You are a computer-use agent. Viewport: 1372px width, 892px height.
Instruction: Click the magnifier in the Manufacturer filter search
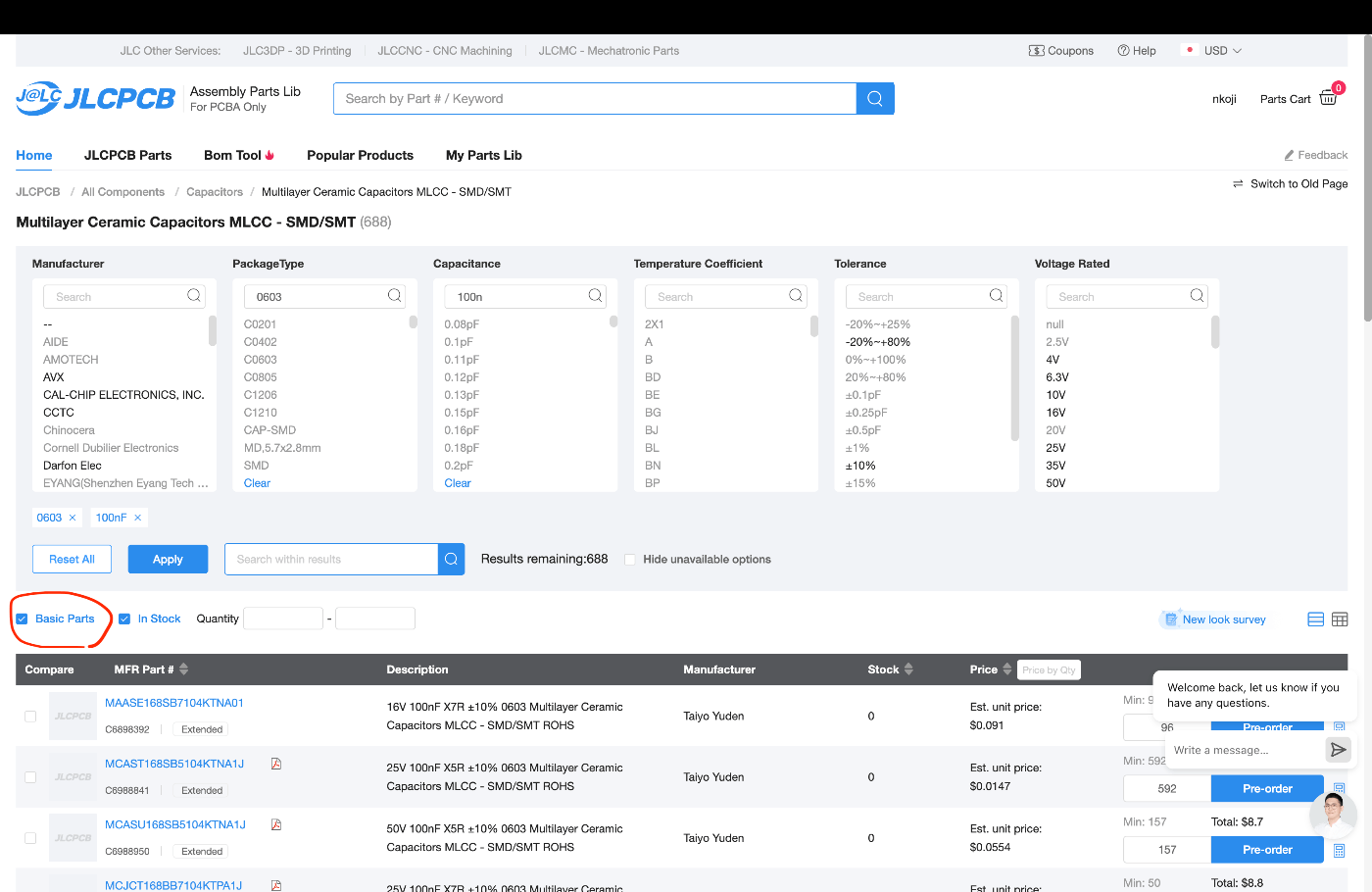[x=194, y=295]
